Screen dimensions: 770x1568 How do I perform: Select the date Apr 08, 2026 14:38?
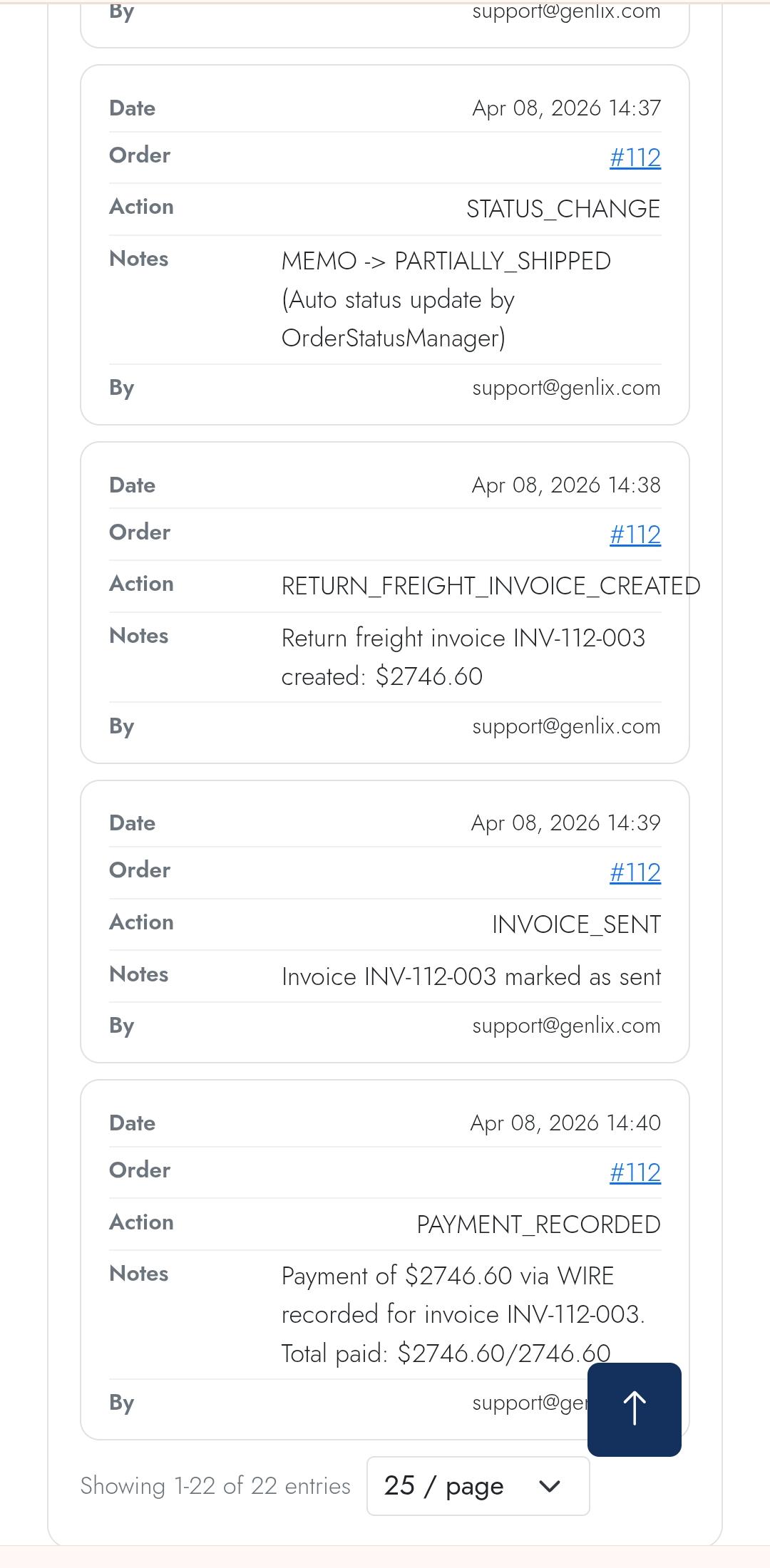click(566, 485)
